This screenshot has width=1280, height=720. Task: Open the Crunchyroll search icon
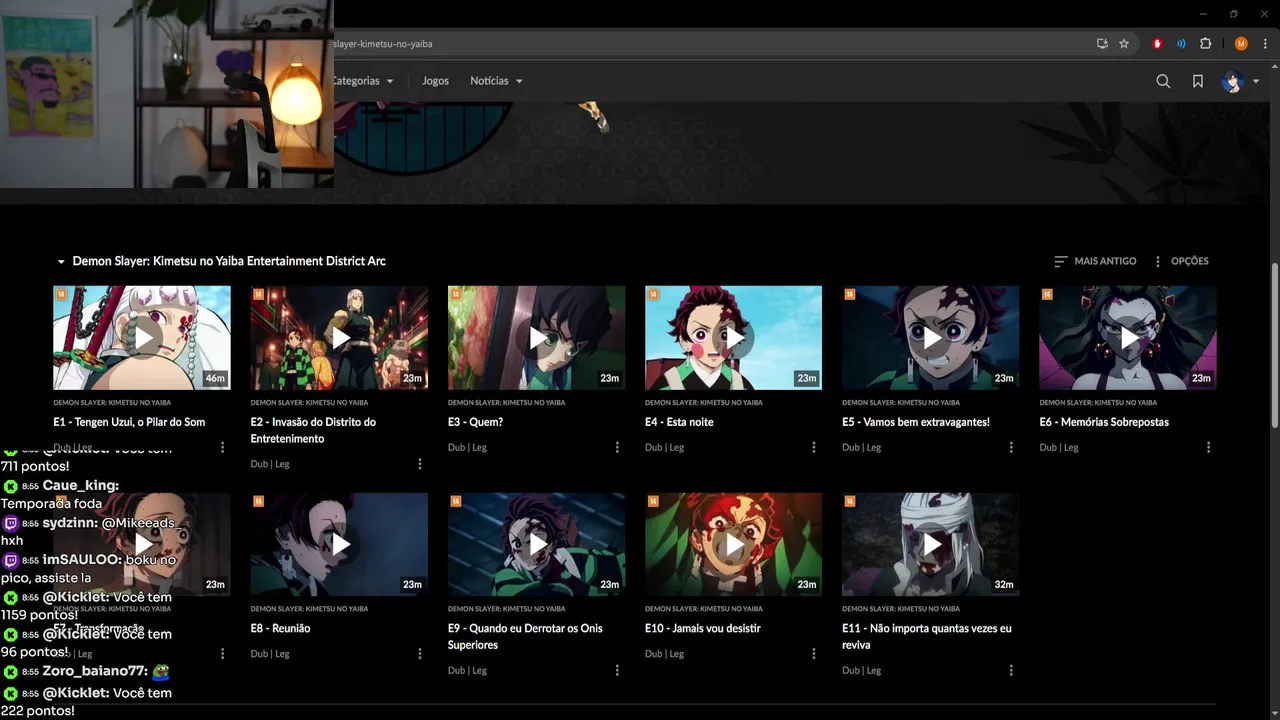tap(1163, 81)
